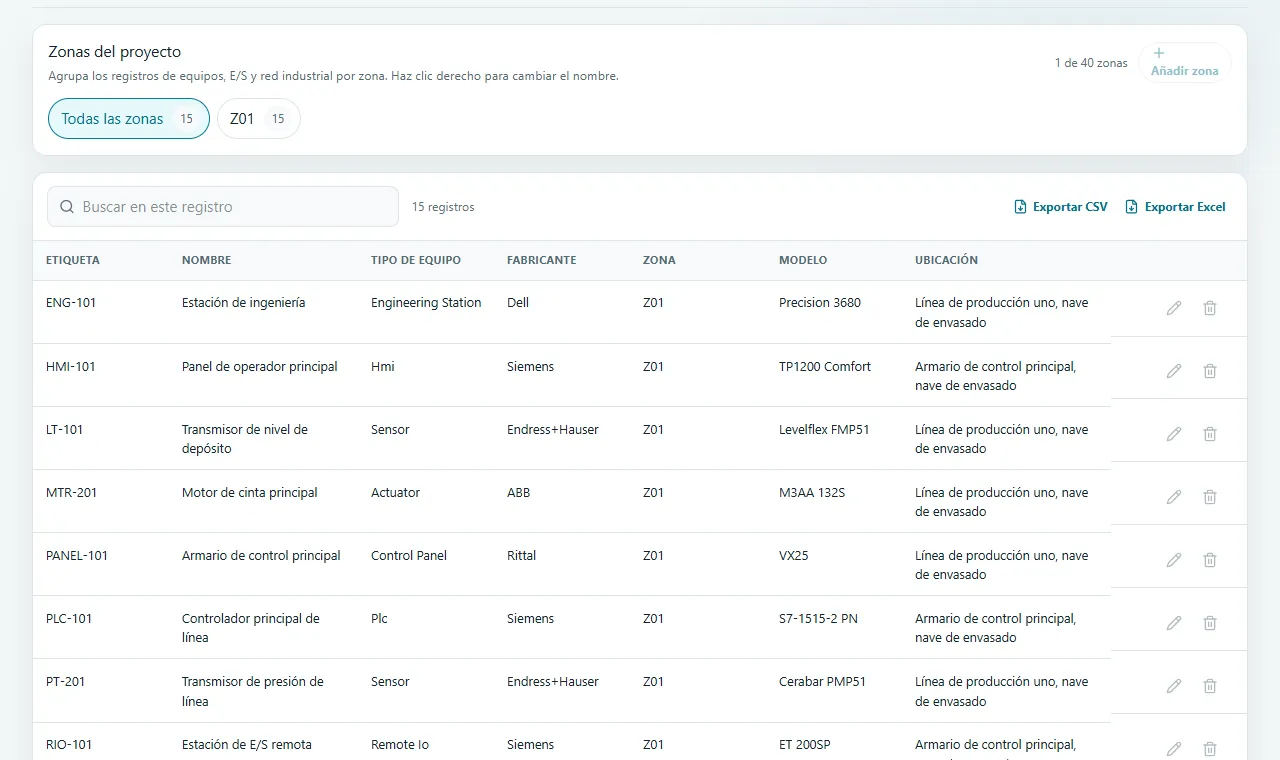Viewport: 1280px width, 760px height.
Task: Delete the PLC-101 row with trash icon
Action: 1210,623
